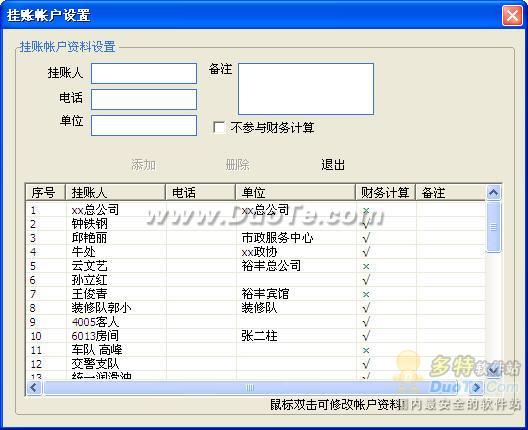Click the 单位 column header

(x=295, y=193)
